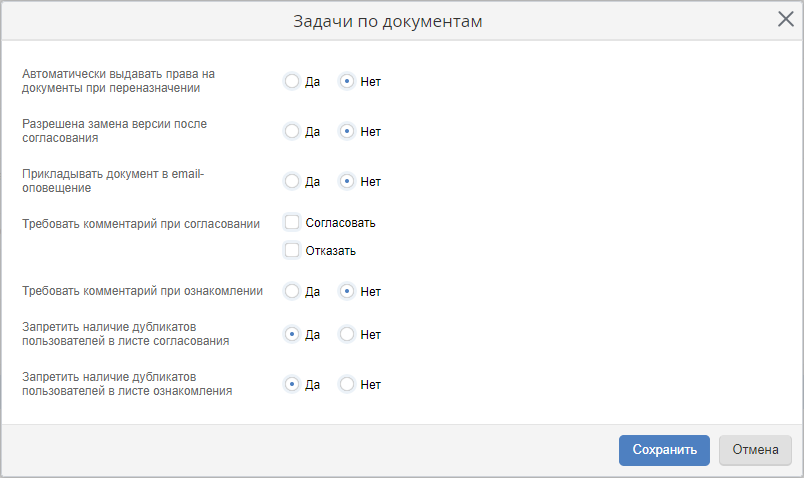Choose Нет for version replacement after approval
Screen dimensions: 804x478
[x=347, y=131]
